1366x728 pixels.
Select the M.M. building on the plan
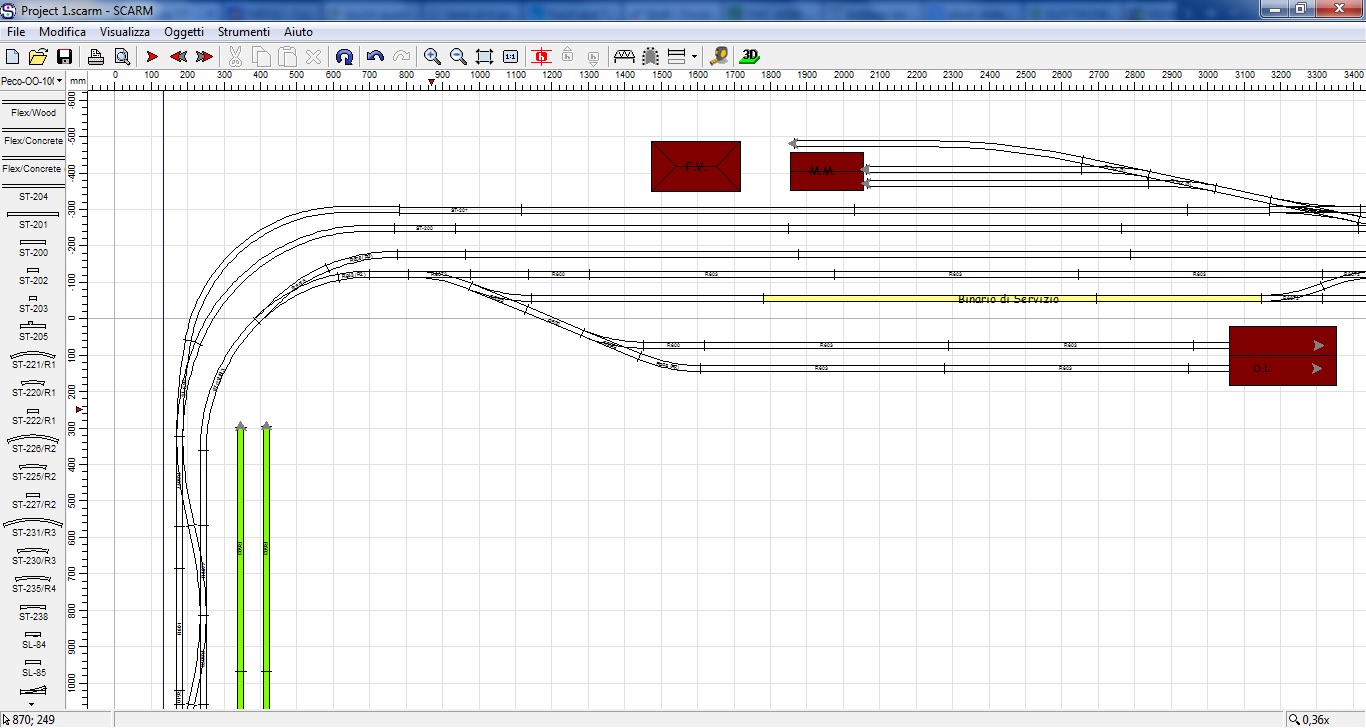(x=826, y=171)
